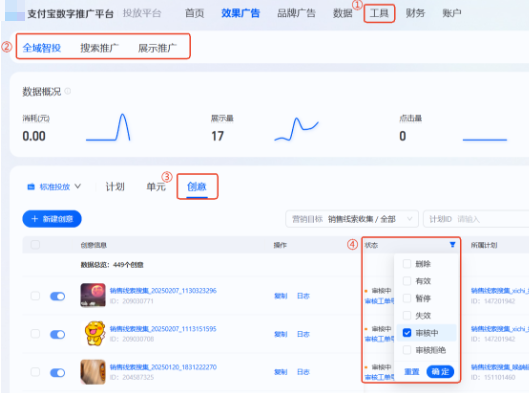Click the 数据总览: 449个创意 summary text

[112, 265]
